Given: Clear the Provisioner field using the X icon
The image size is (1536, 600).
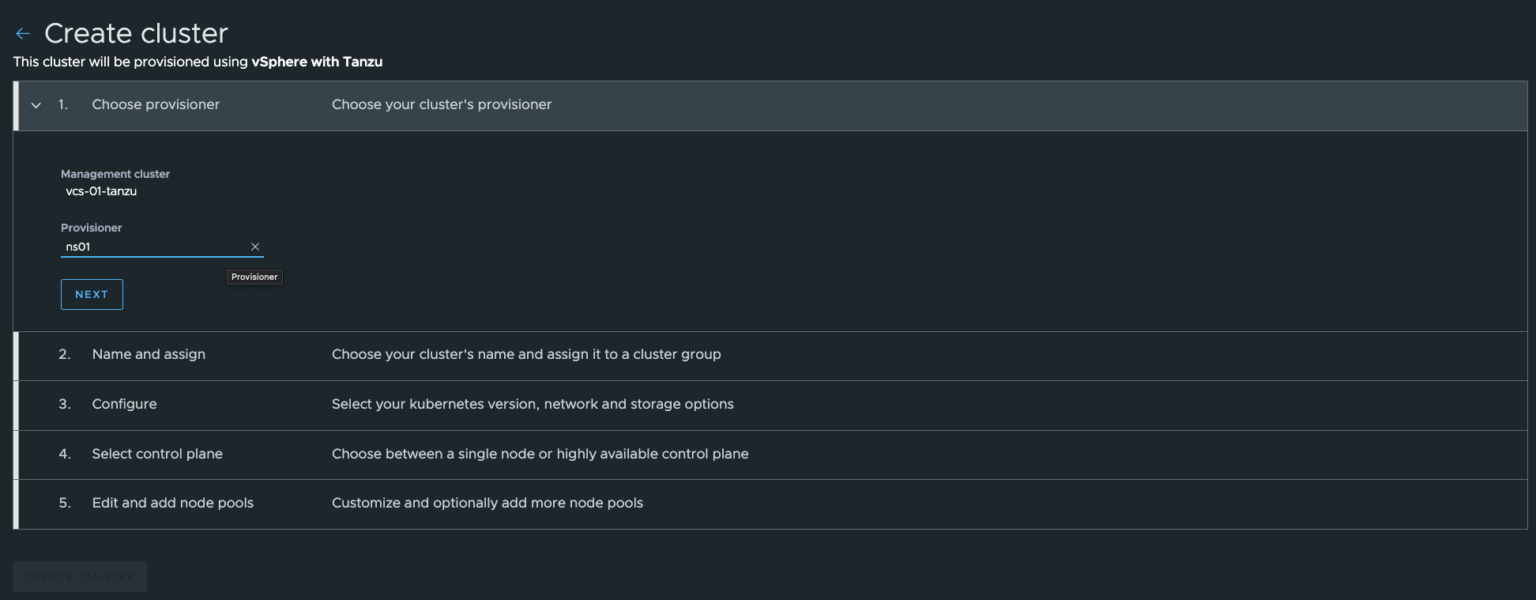Looking at the screenshot, I should [255, 246].
